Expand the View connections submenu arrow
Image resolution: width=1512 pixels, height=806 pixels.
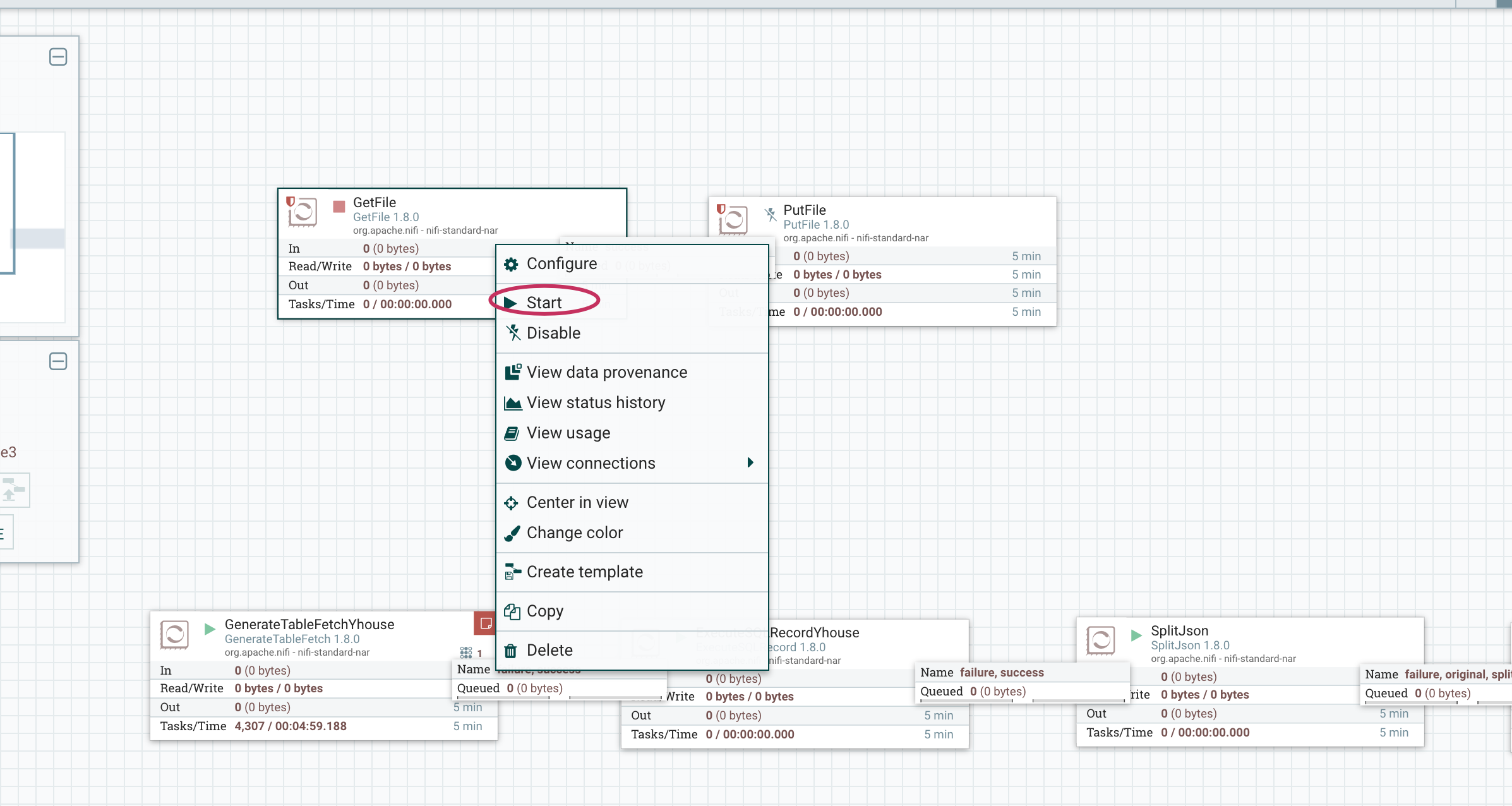(x=750, y=462)
